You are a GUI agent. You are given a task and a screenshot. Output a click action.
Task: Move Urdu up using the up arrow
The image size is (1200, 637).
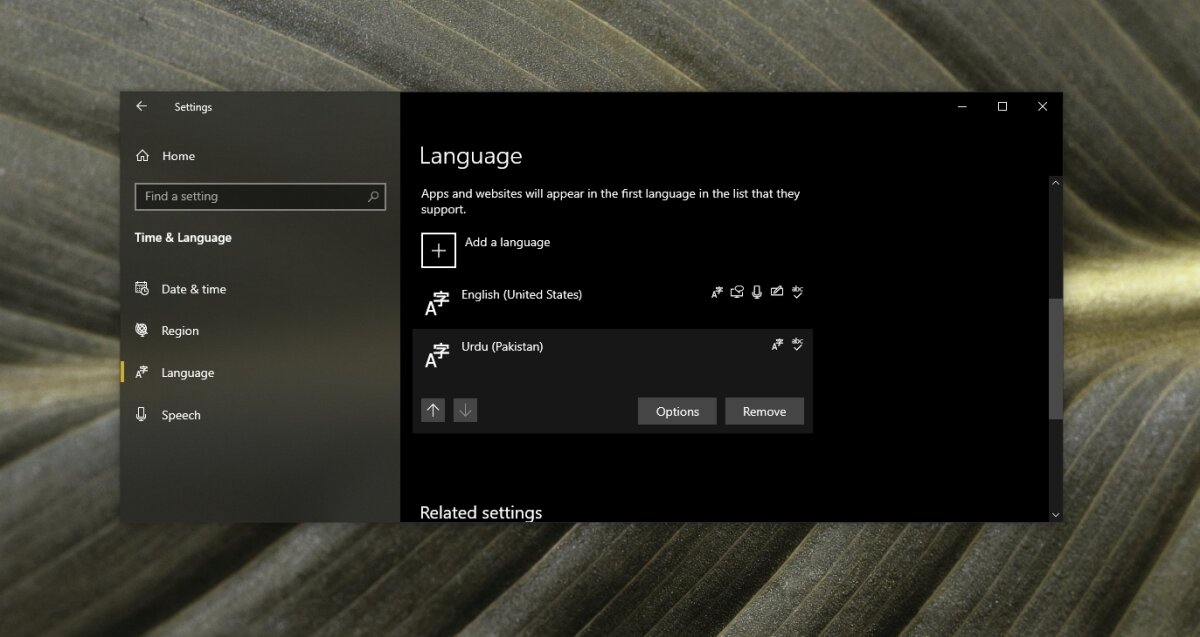pos(432,410)
